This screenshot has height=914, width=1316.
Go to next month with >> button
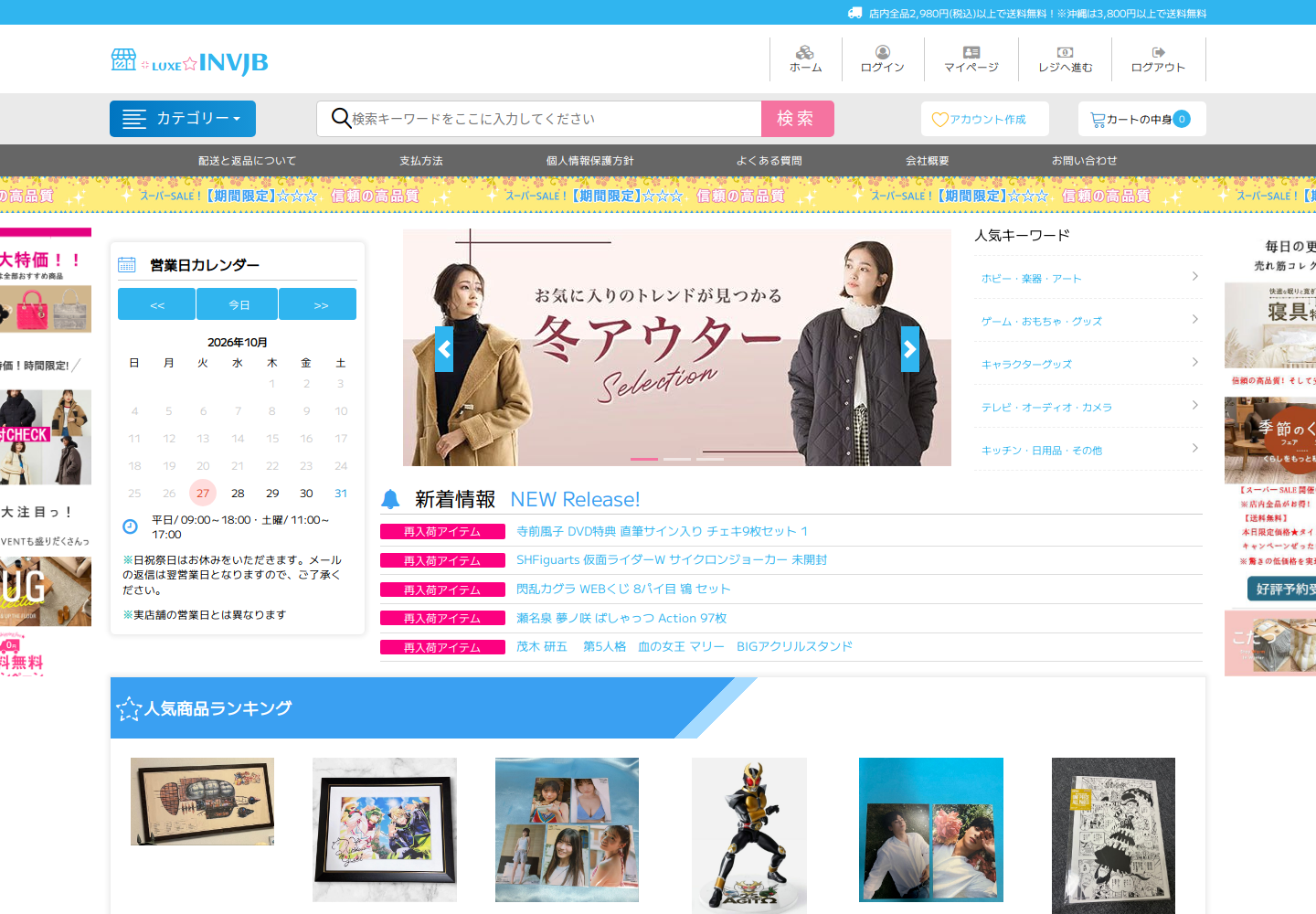click(318, 304)
